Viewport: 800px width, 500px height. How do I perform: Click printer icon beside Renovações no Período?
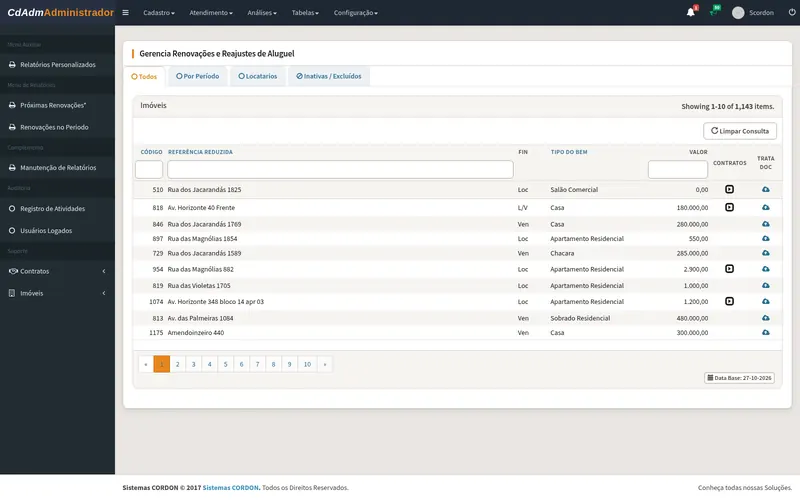(x=12, y=127)
